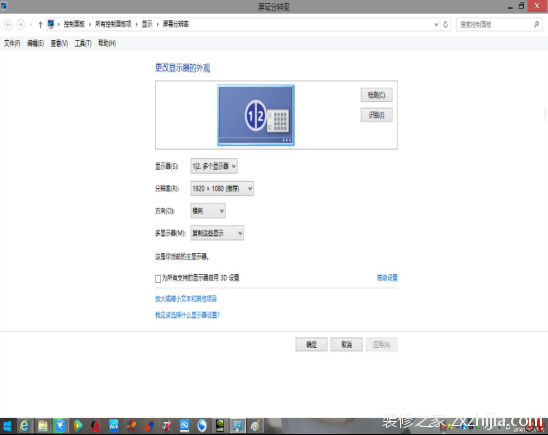The height and width of the screenshot is (435, 548).
Task: Click the 应用(A) apply button
Action: [x=382, y=345]
